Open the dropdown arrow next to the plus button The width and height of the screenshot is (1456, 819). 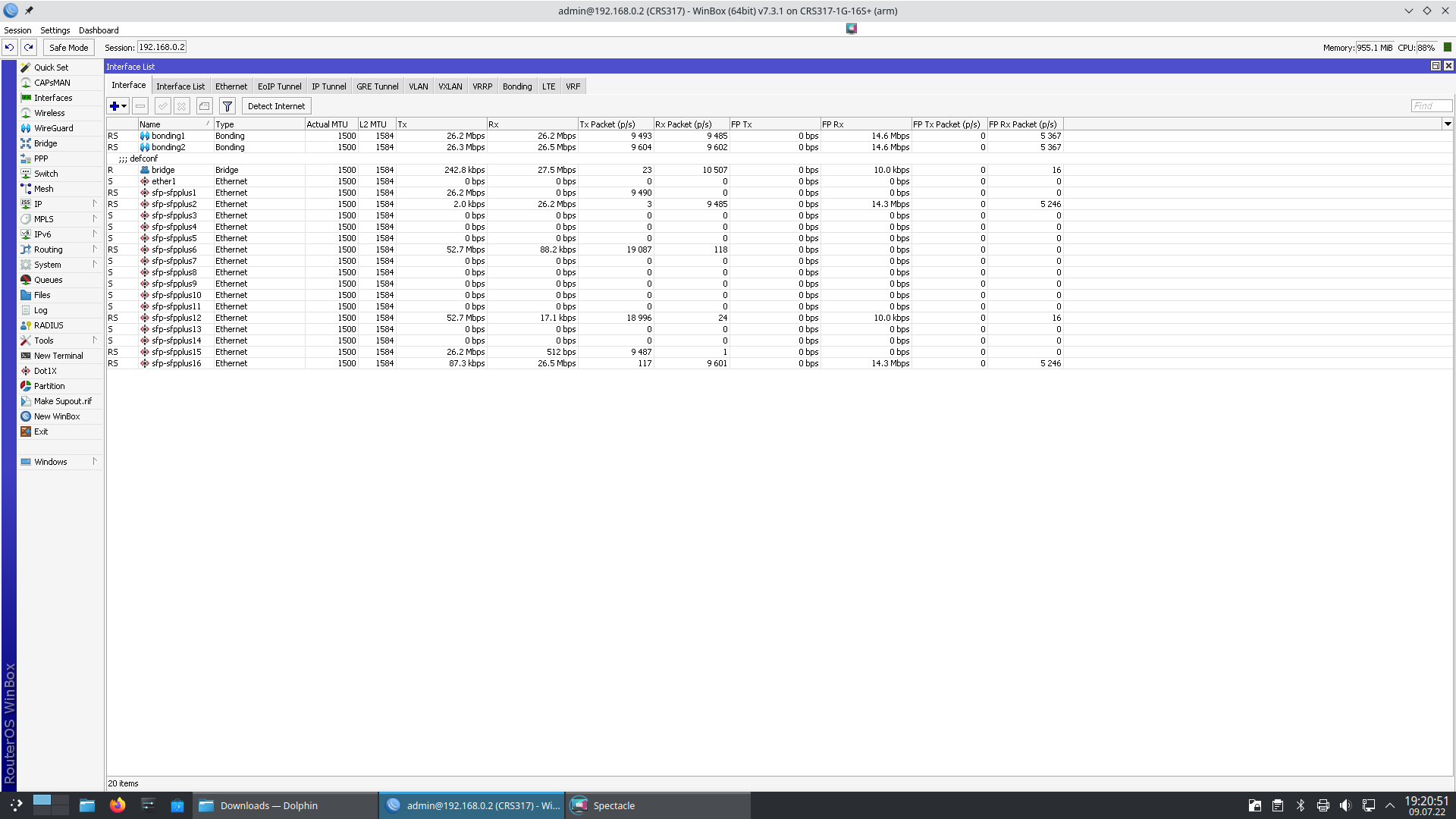click(x=123, y=106)
